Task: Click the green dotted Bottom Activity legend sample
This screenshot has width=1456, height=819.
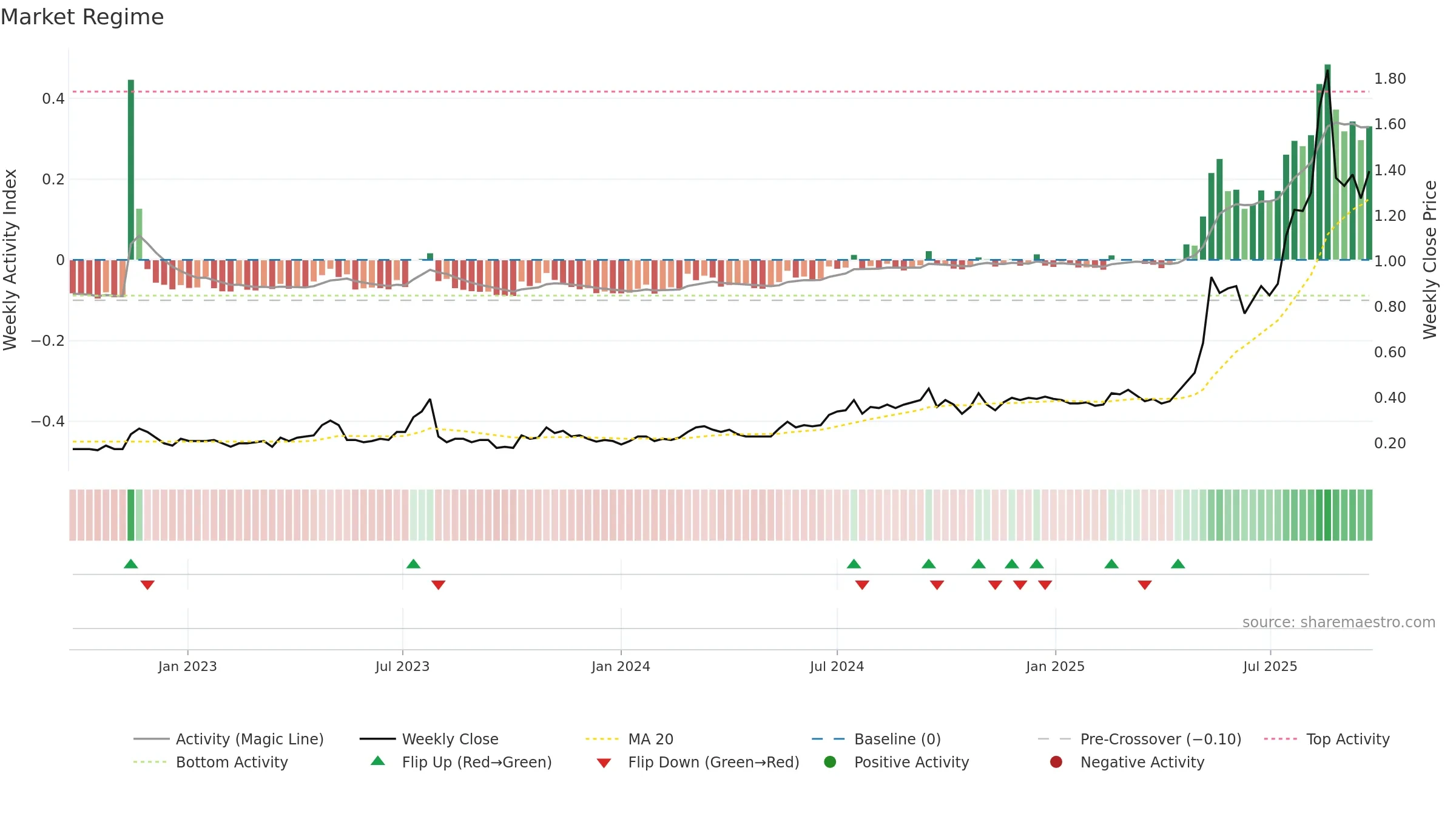Action: (x=151, y=762)
